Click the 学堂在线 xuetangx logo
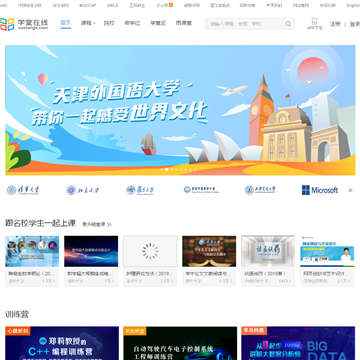This screenshot has width=360, height=360. pyautogui.click(x=24, y=24)
